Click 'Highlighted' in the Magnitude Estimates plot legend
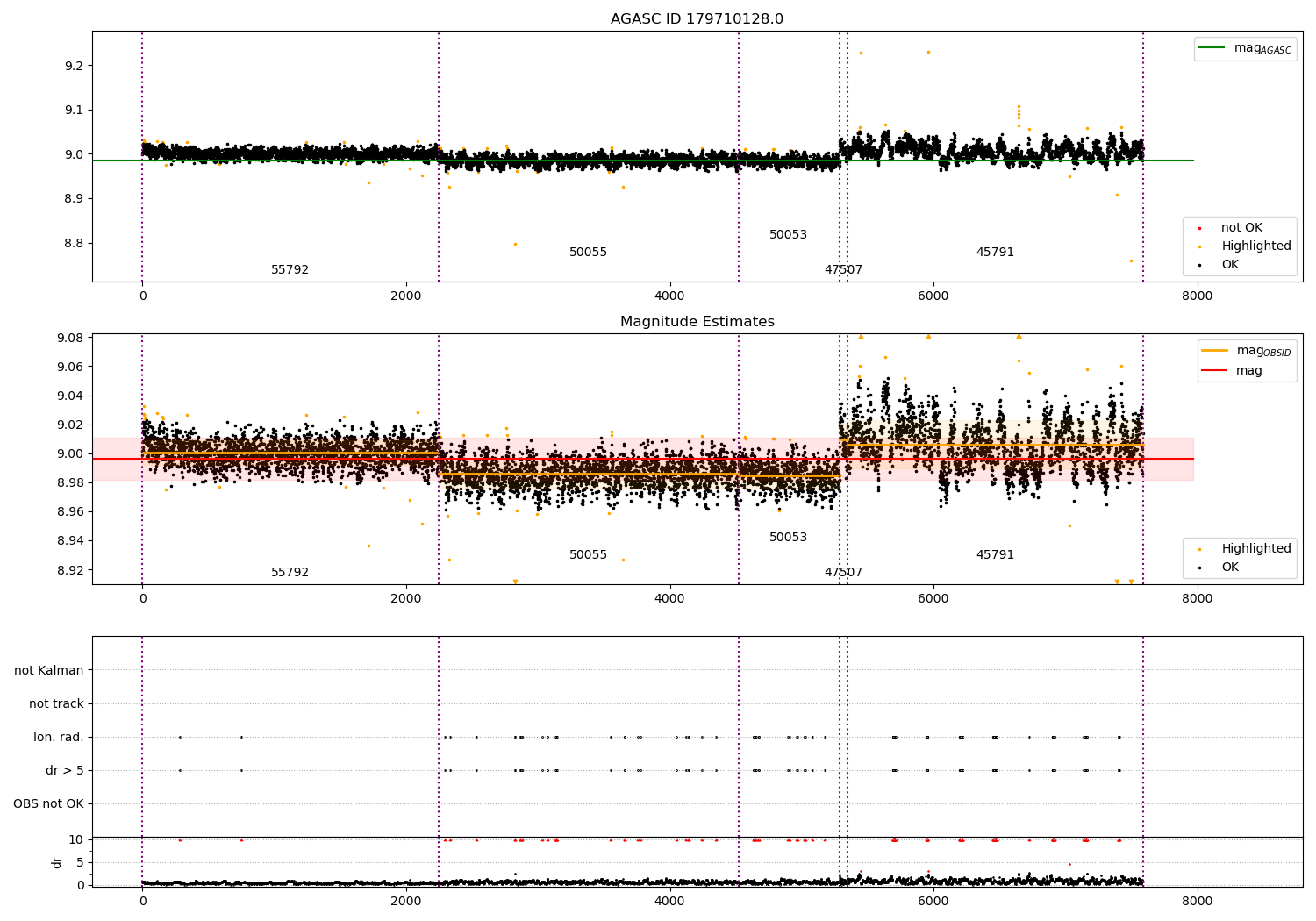1316x921 pixels. click(x=1246, y=549)
